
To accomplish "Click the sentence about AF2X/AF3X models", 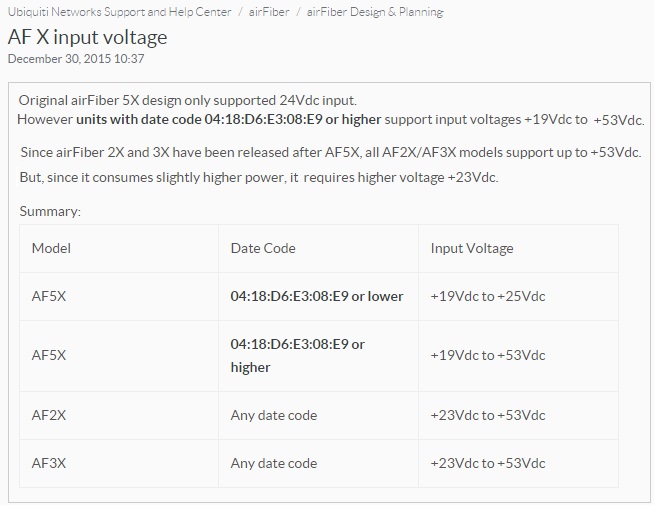I will 330,152.
